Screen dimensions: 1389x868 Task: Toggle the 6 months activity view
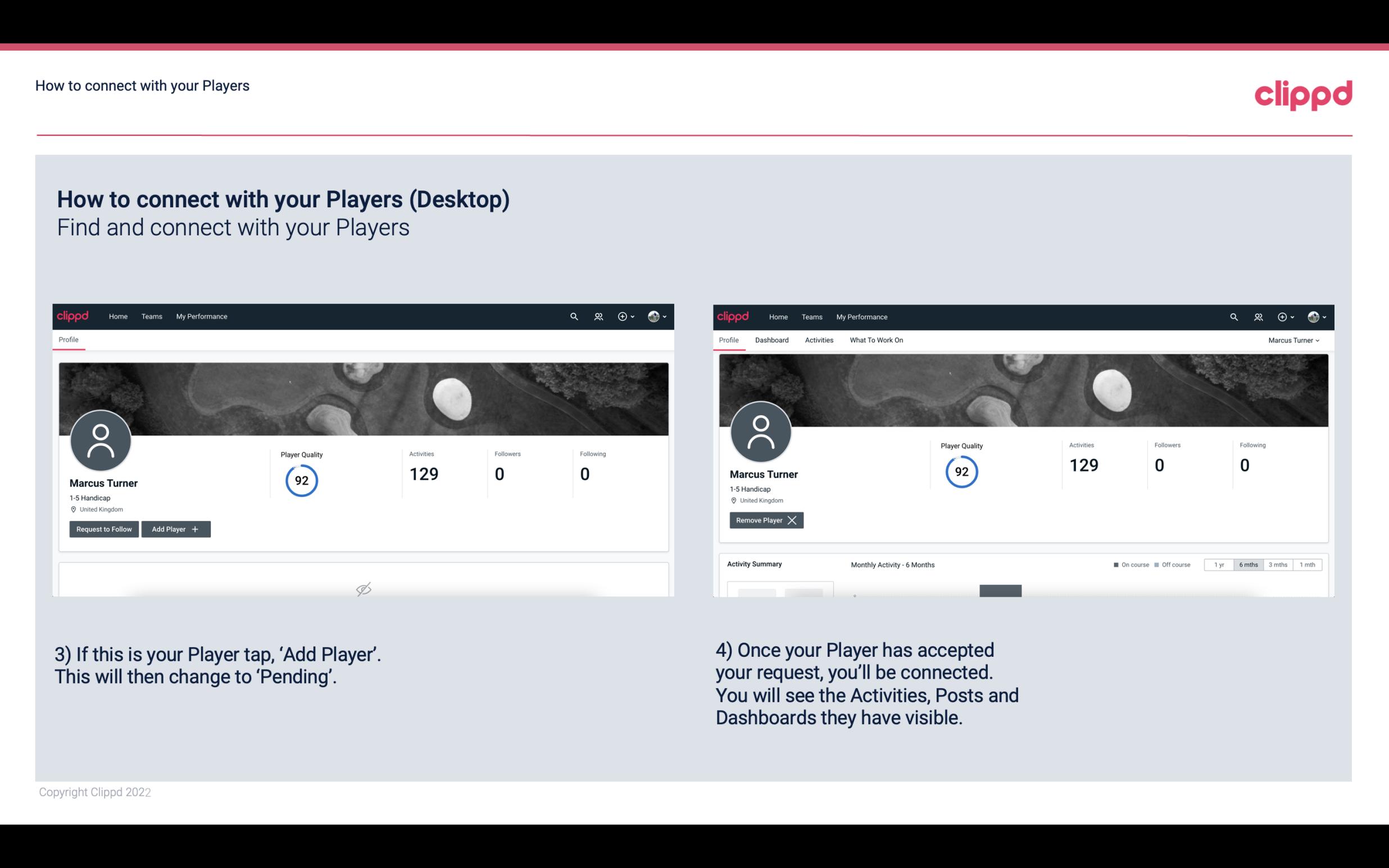point(1247,564)
